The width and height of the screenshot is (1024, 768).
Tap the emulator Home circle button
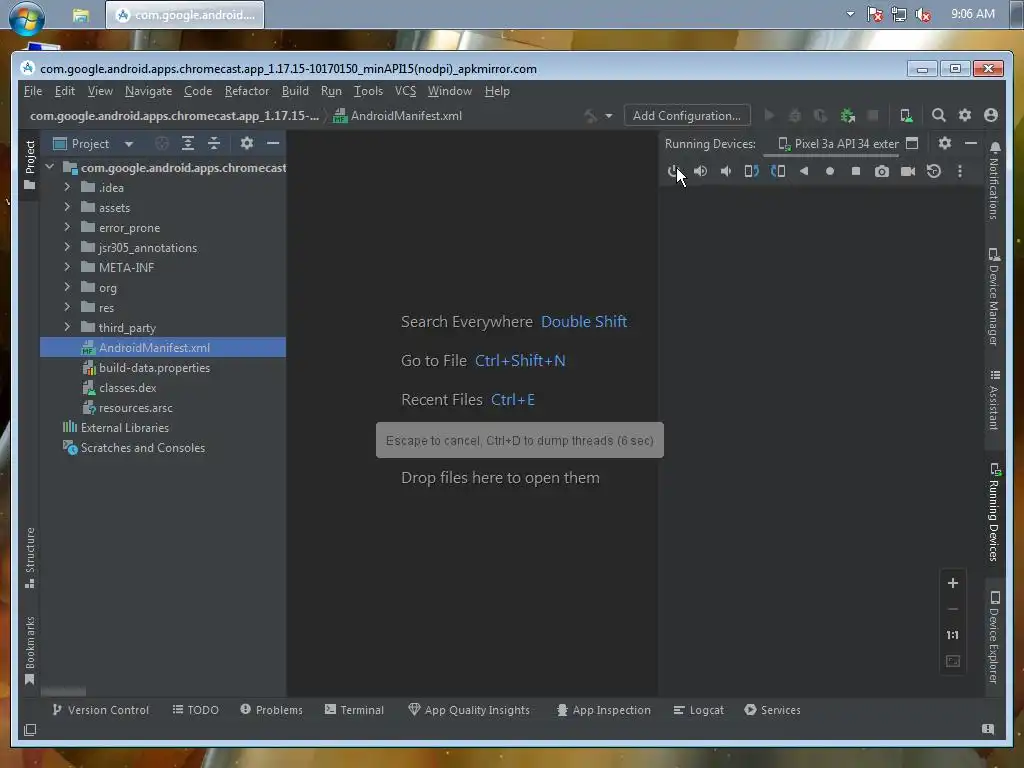[829, 171]
